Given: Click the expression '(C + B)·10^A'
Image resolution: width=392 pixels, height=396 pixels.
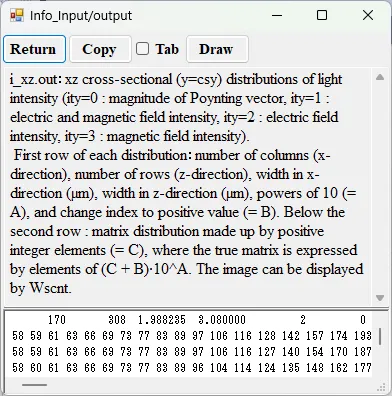Looking at the screenshot, I should (x=146, y=269).
